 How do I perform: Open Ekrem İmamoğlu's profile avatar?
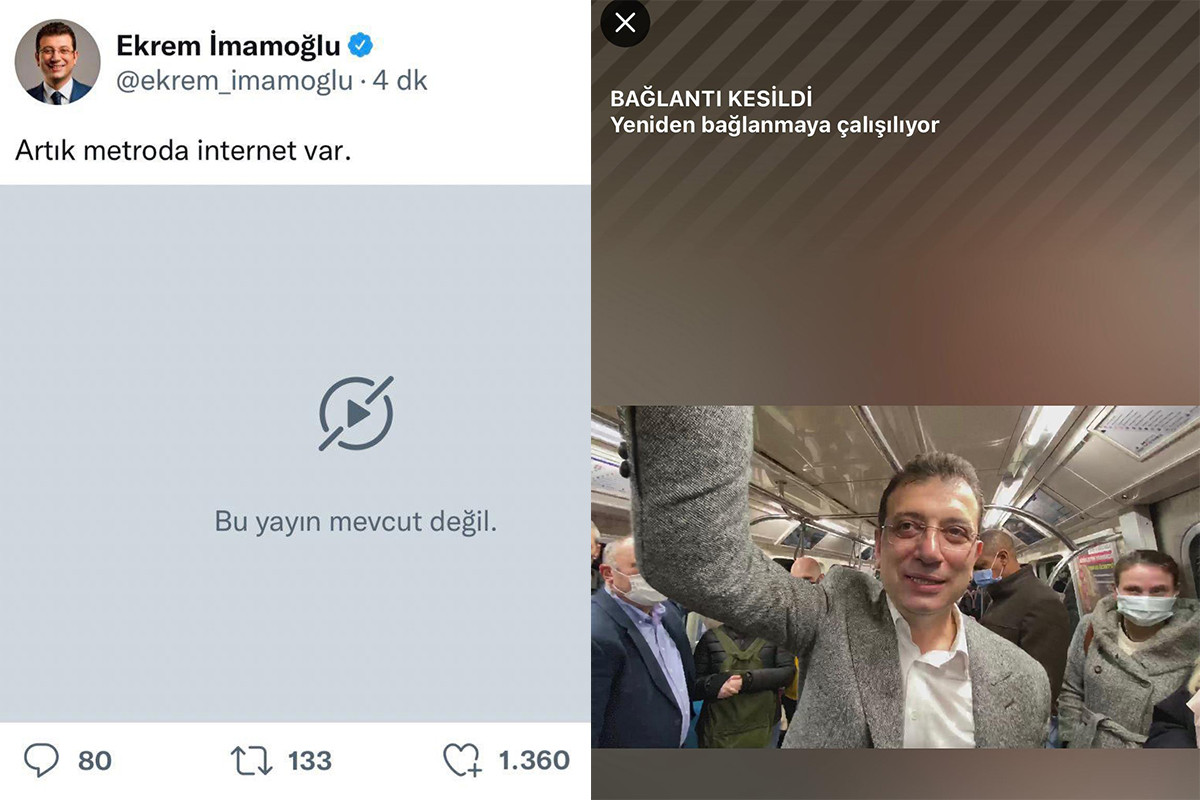[x=57, y=62]
